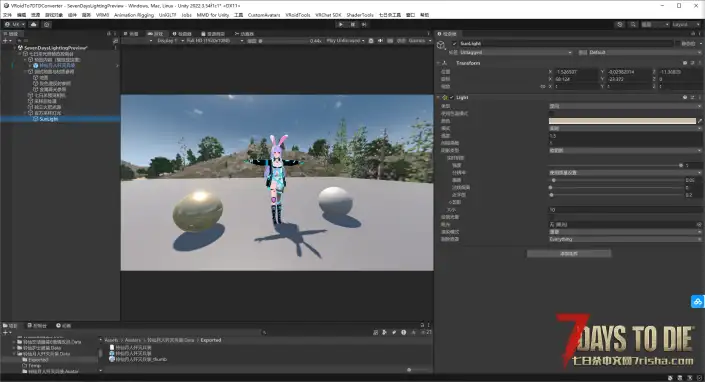Toggle the SunLight active checkbox in Inspector
The height and width of the screenshot is (382, 705).
coord(454,44)
